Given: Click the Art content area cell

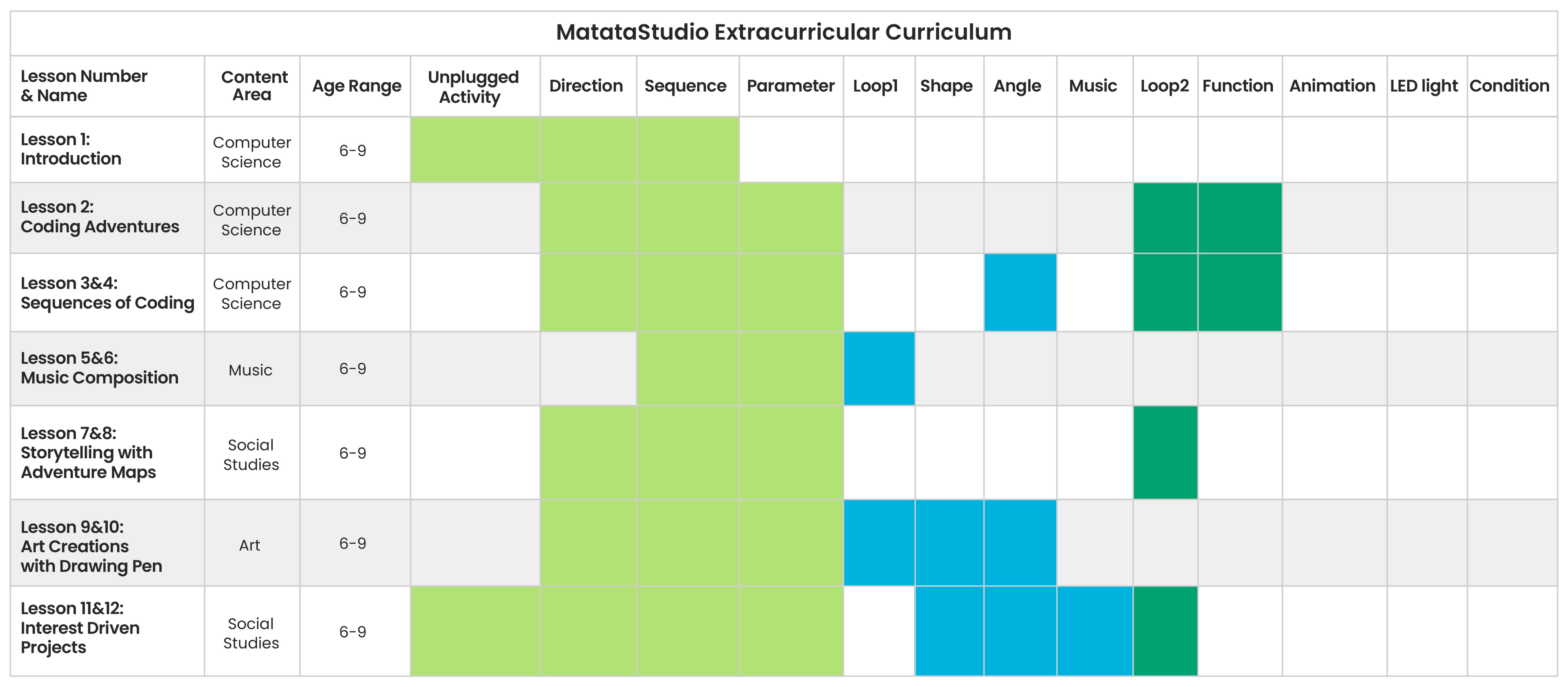Looking at the screenshot, I should (249, 545).
